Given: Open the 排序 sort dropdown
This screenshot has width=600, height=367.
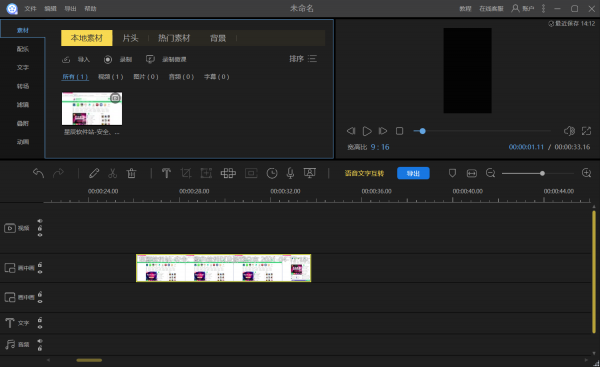Looking at the screenshot, I should coord(303,59).
